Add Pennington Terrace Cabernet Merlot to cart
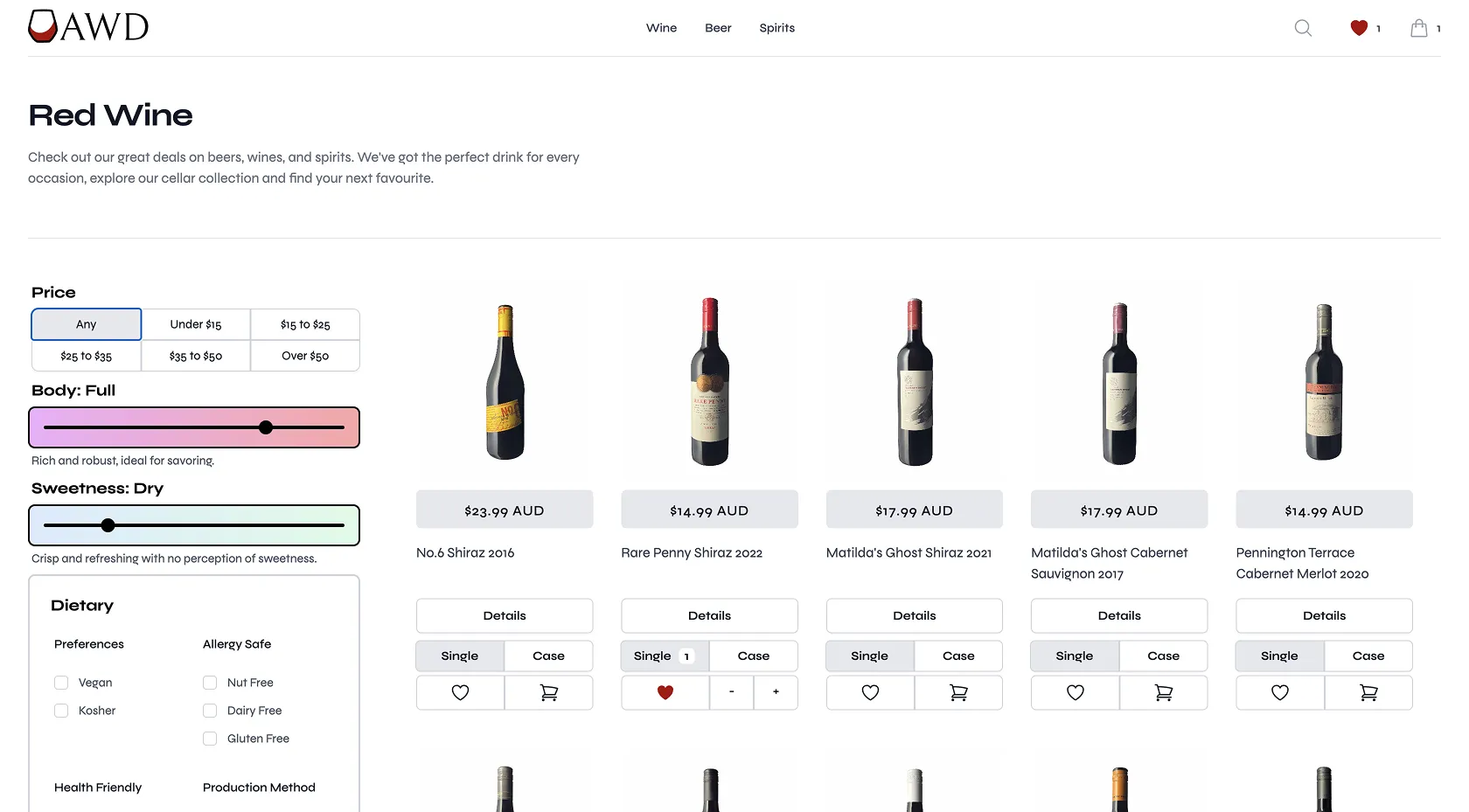This screenshot has height=812, width=1469. 1368,692
